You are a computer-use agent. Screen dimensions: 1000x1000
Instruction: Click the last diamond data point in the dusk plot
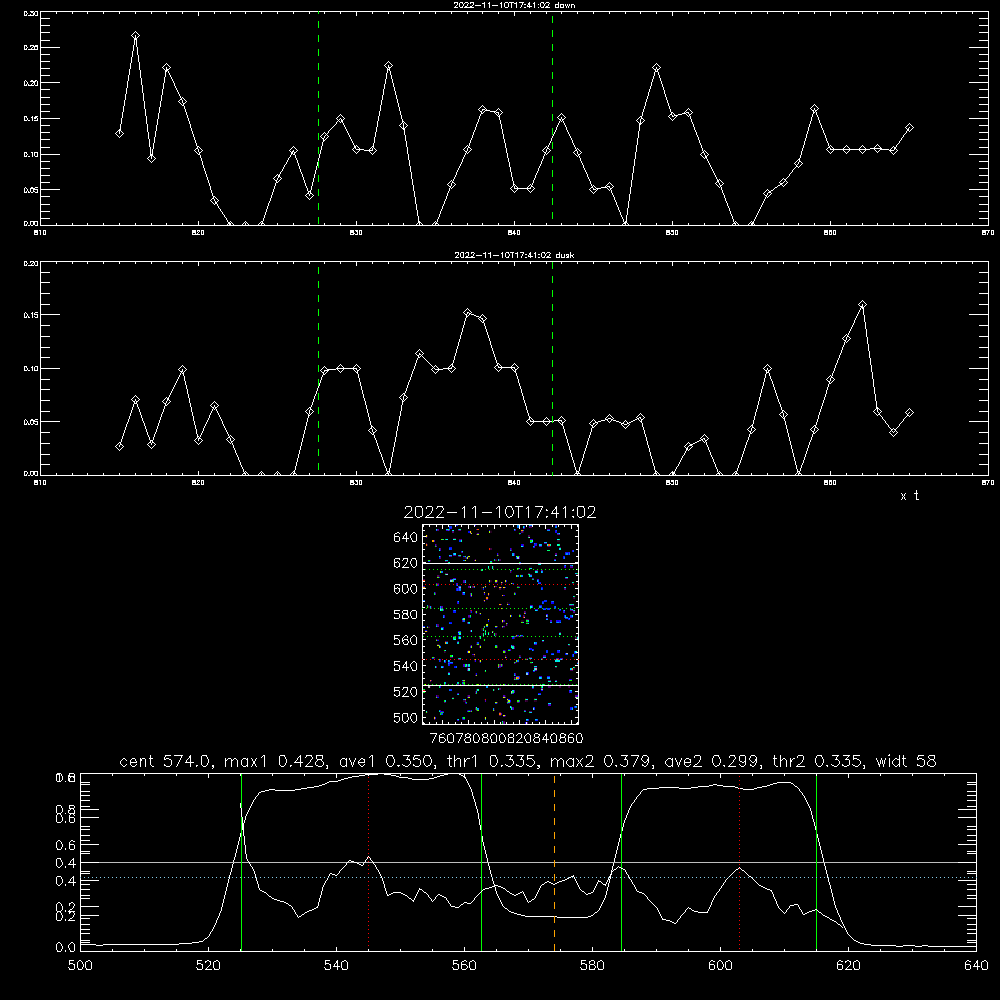[x=909, y=413]
